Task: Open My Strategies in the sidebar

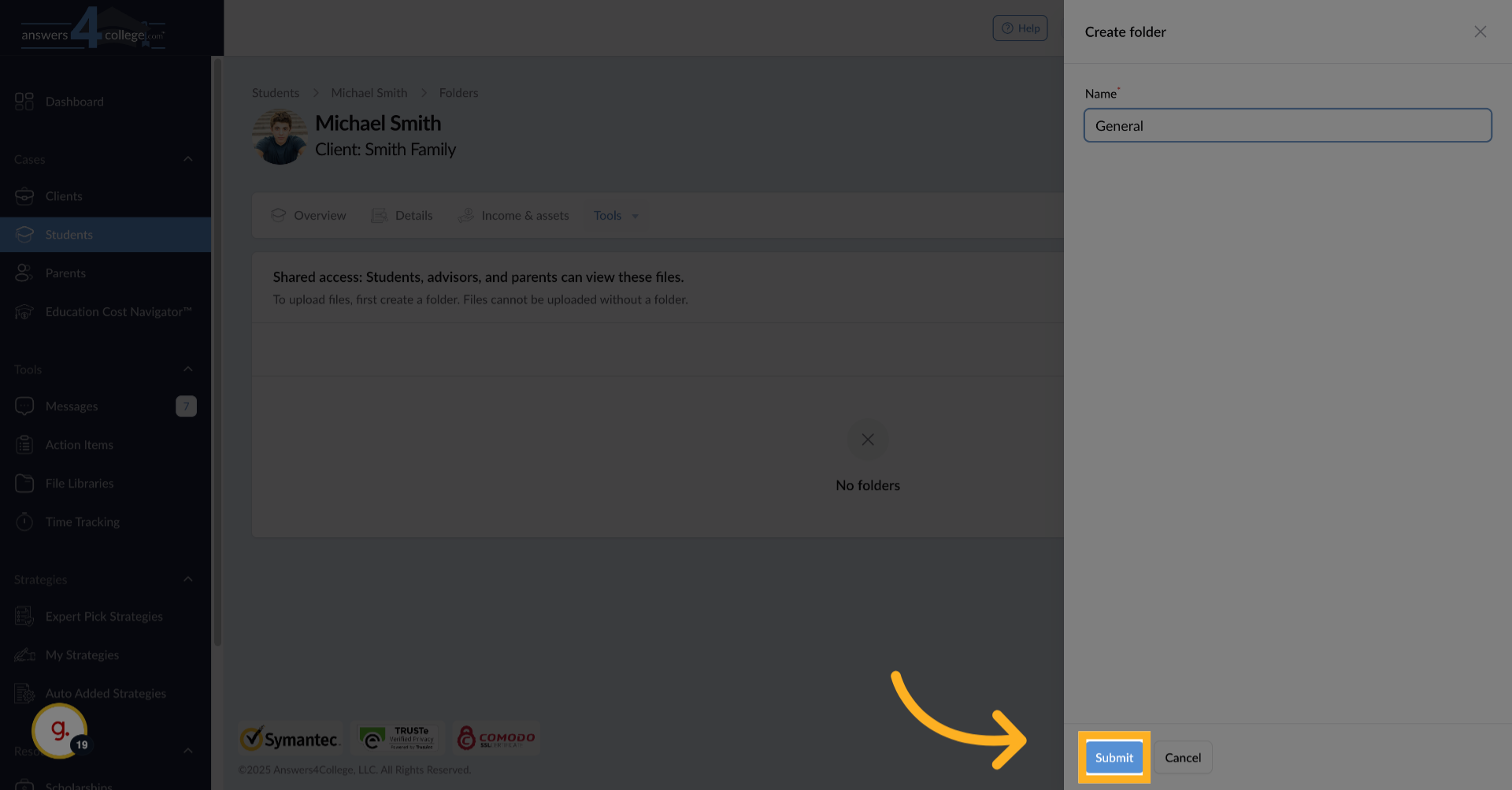Action: pos(106,655)
